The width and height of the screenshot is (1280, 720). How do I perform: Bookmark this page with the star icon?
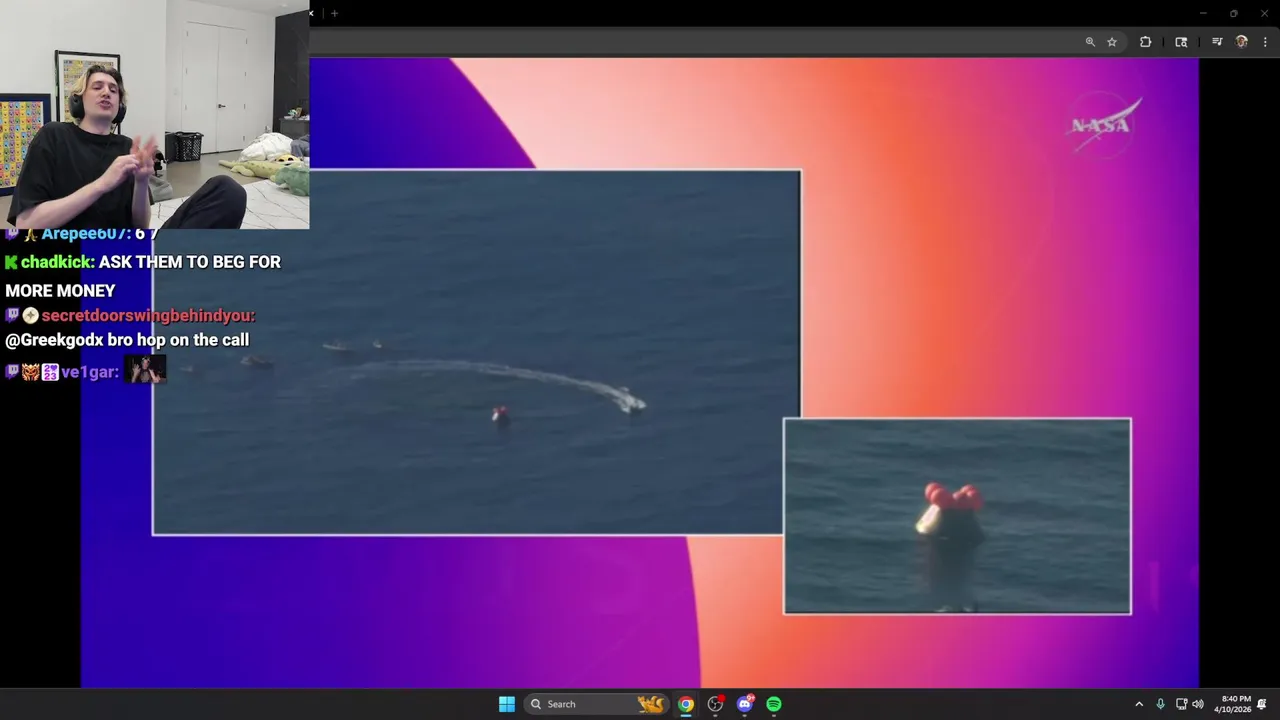tap(1112, 42)
